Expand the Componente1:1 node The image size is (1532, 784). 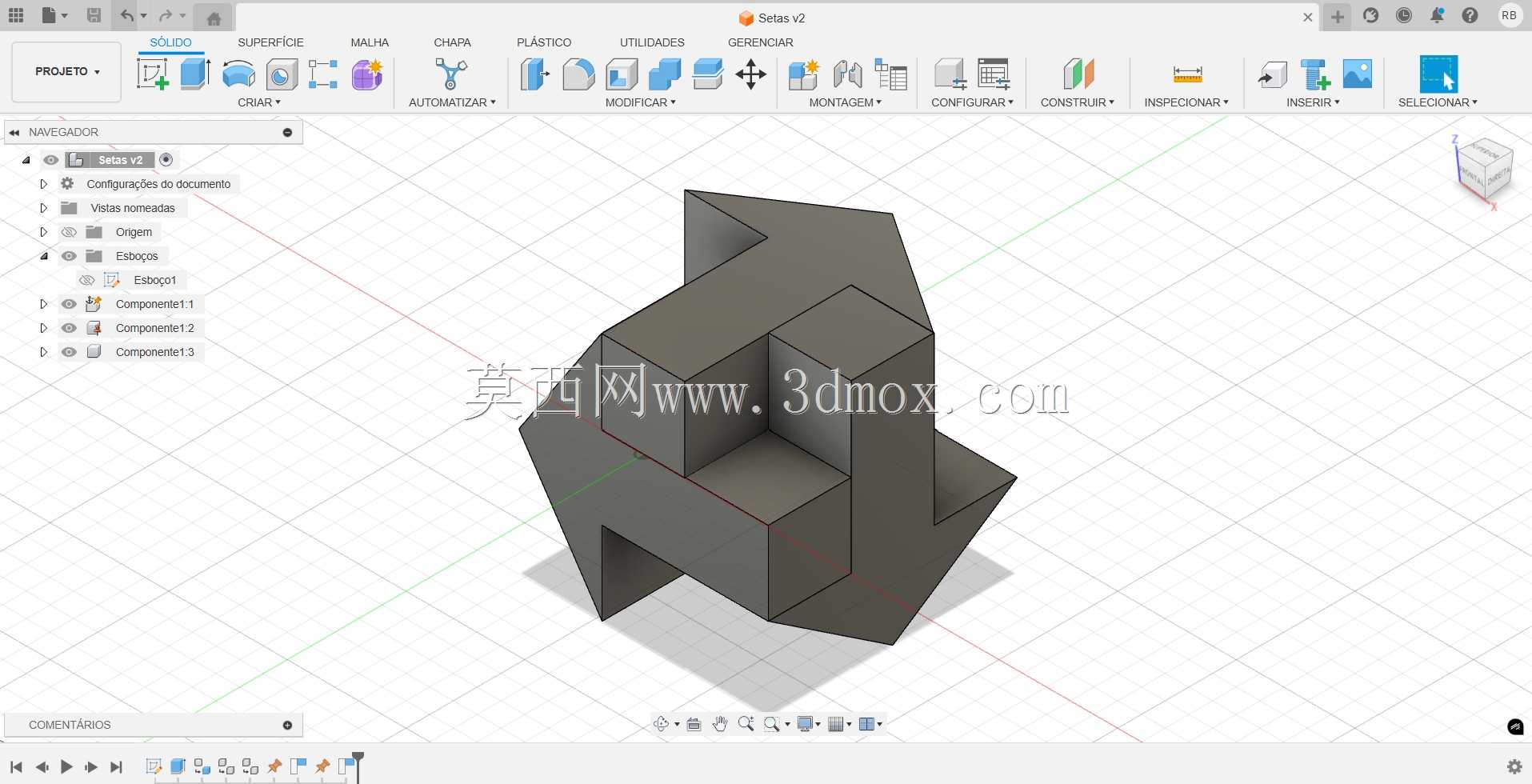coord(44,304)
